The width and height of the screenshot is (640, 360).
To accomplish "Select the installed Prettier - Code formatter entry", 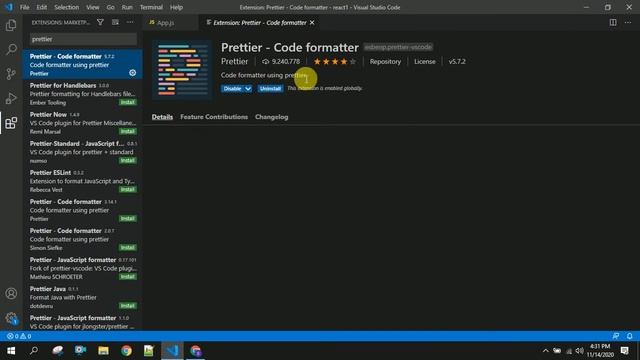I will pyautogui.click(x=82, y=64).
